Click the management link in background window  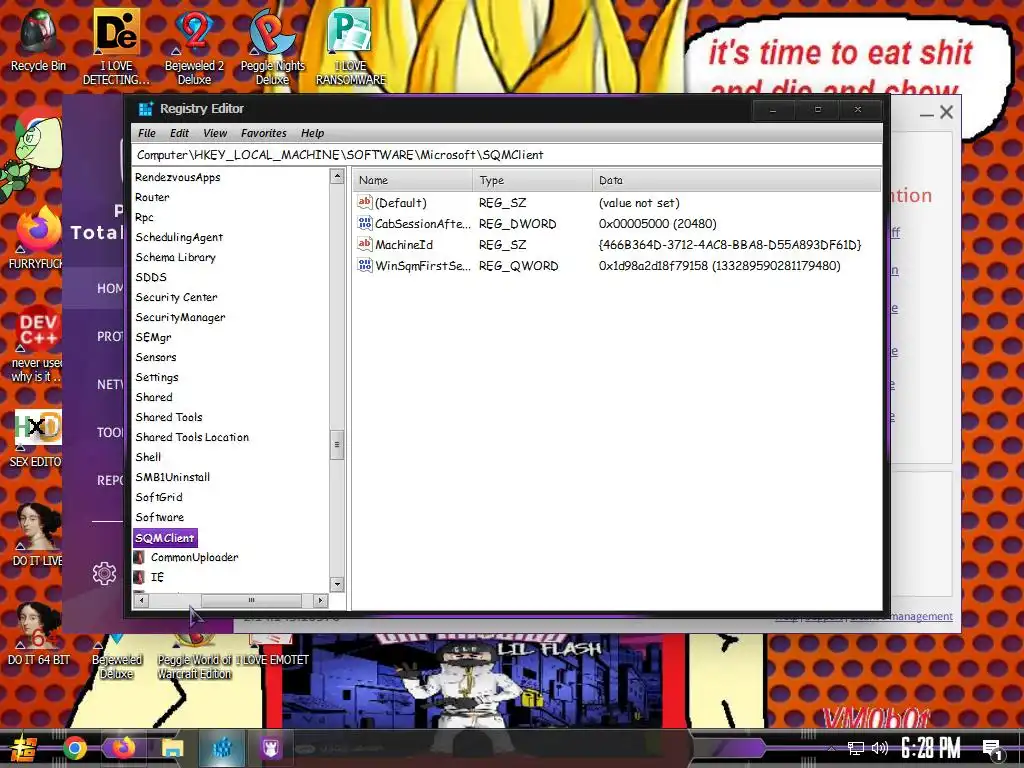click(x=921, y=616)
